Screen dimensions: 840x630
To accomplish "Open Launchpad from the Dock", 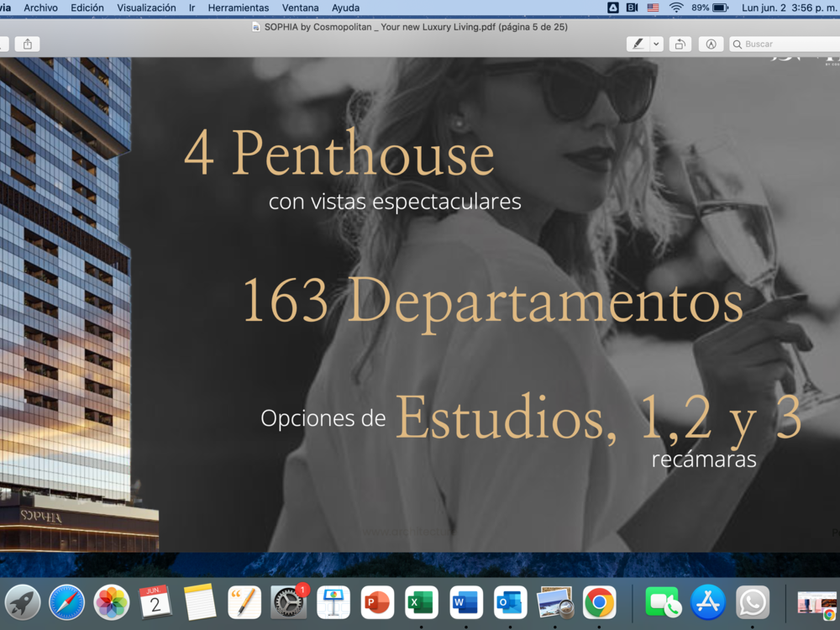I will click(x=22, y=602).
